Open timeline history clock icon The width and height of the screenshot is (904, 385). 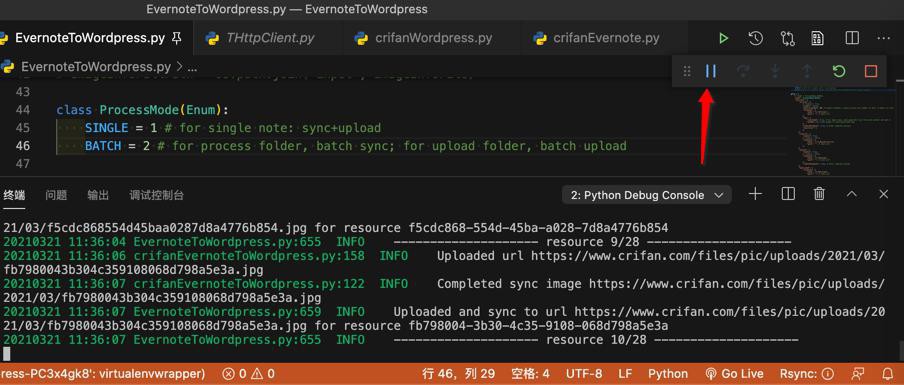[755, 39]
